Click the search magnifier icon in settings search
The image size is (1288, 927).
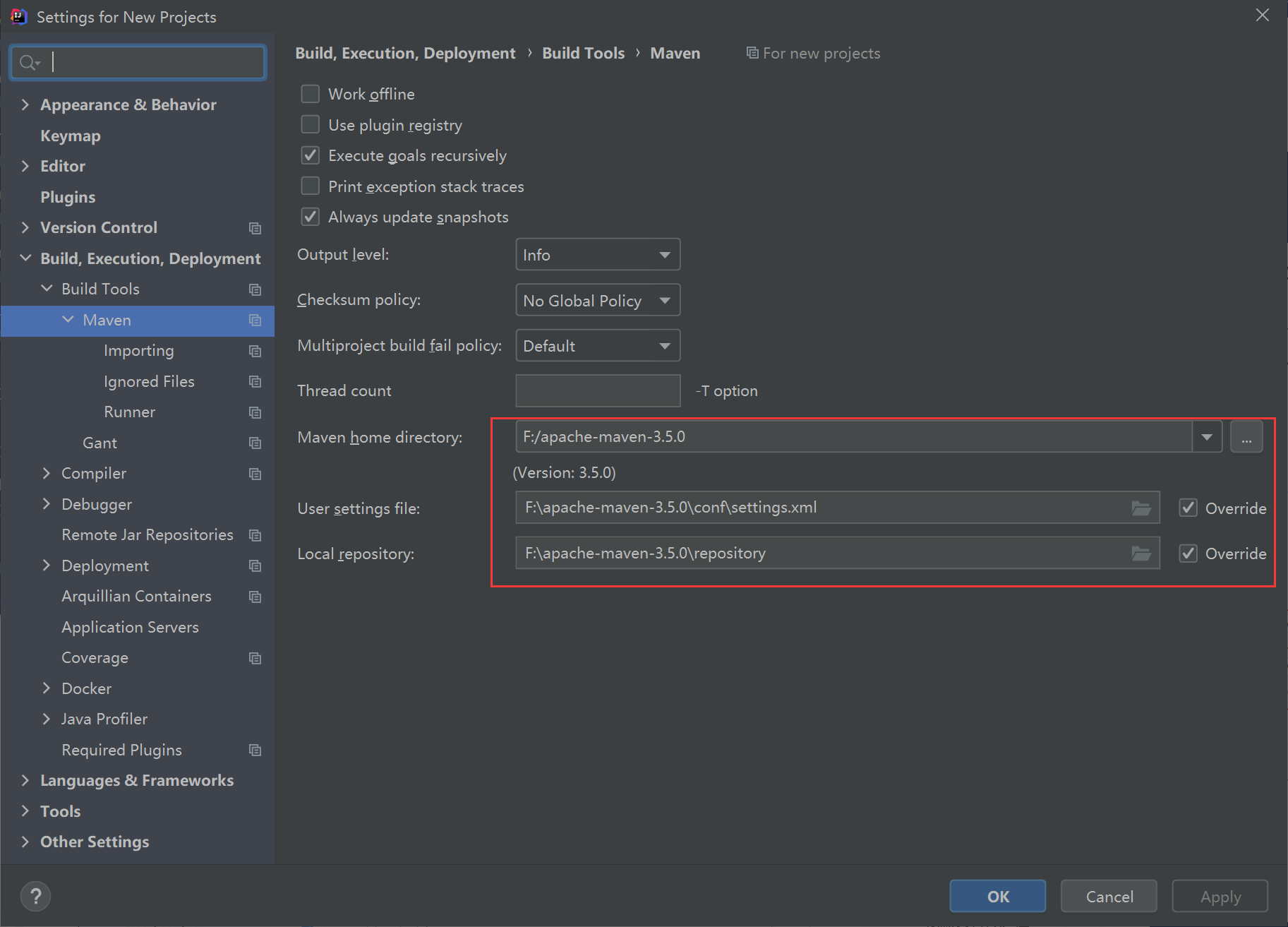[x=29, y=63]
